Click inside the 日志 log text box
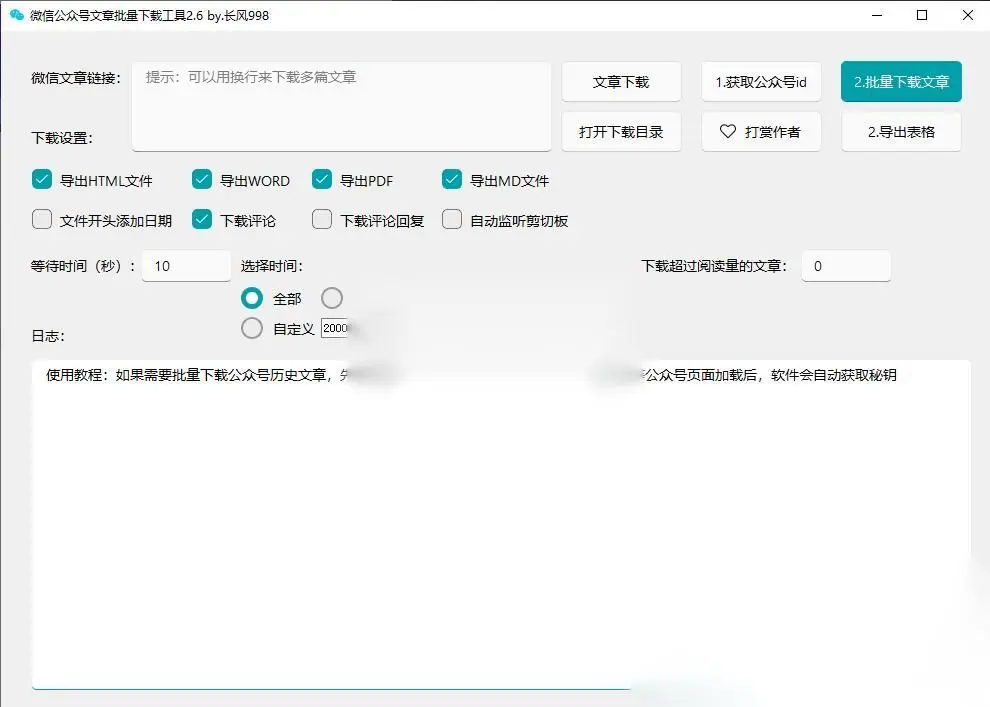This screenshot has height=707, width=990. tap(501, 524)
